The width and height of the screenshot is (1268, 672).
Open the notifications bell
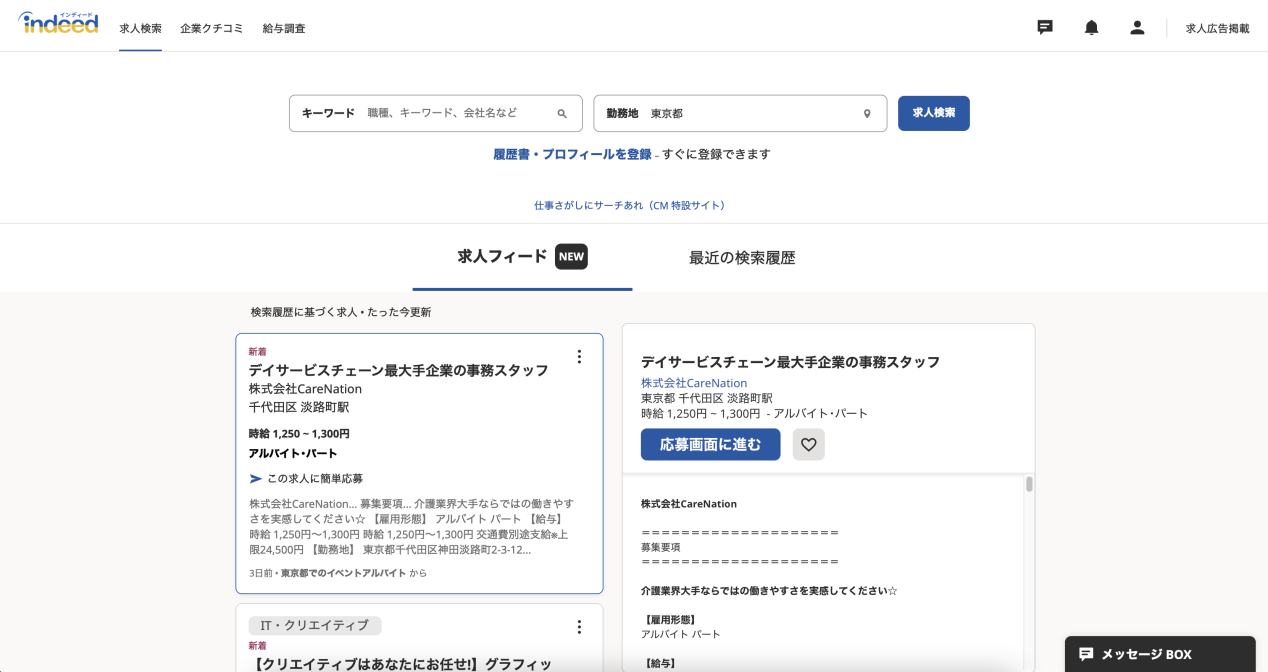1091,28
